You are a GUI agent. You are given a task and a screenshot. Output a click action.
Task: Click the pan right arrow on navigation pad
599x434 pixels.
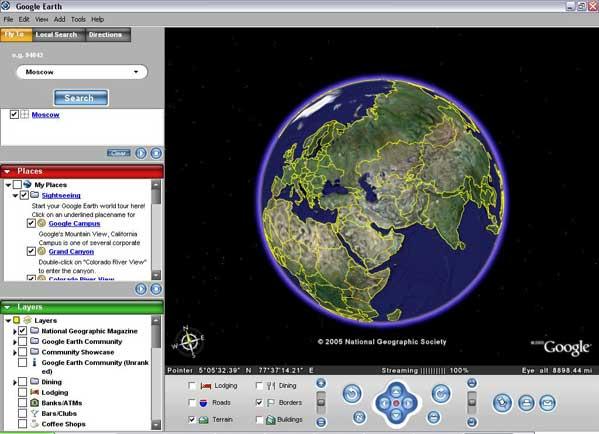click(x=408, y=403)
